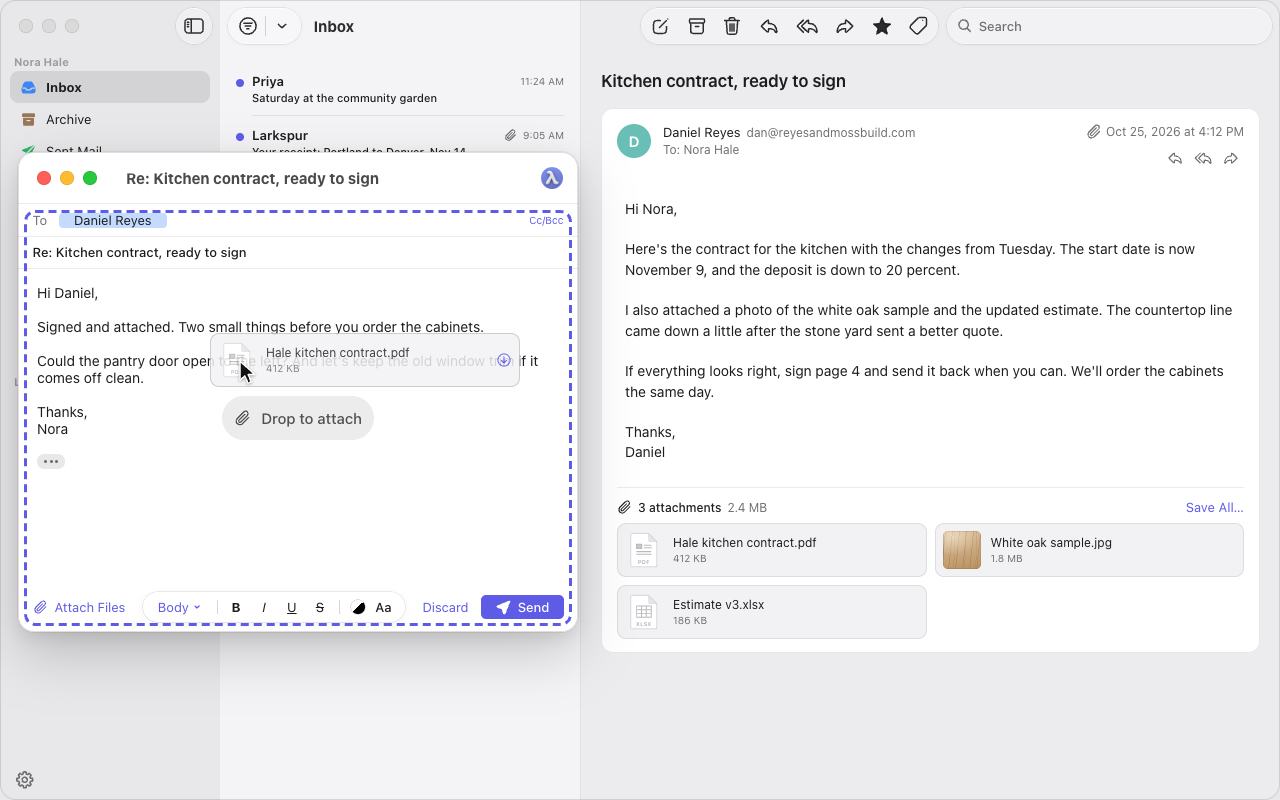The width and height of the screenshot is (1280, 800).
Task: Compose a new message from the toolbar
Action: coord(660,27)
